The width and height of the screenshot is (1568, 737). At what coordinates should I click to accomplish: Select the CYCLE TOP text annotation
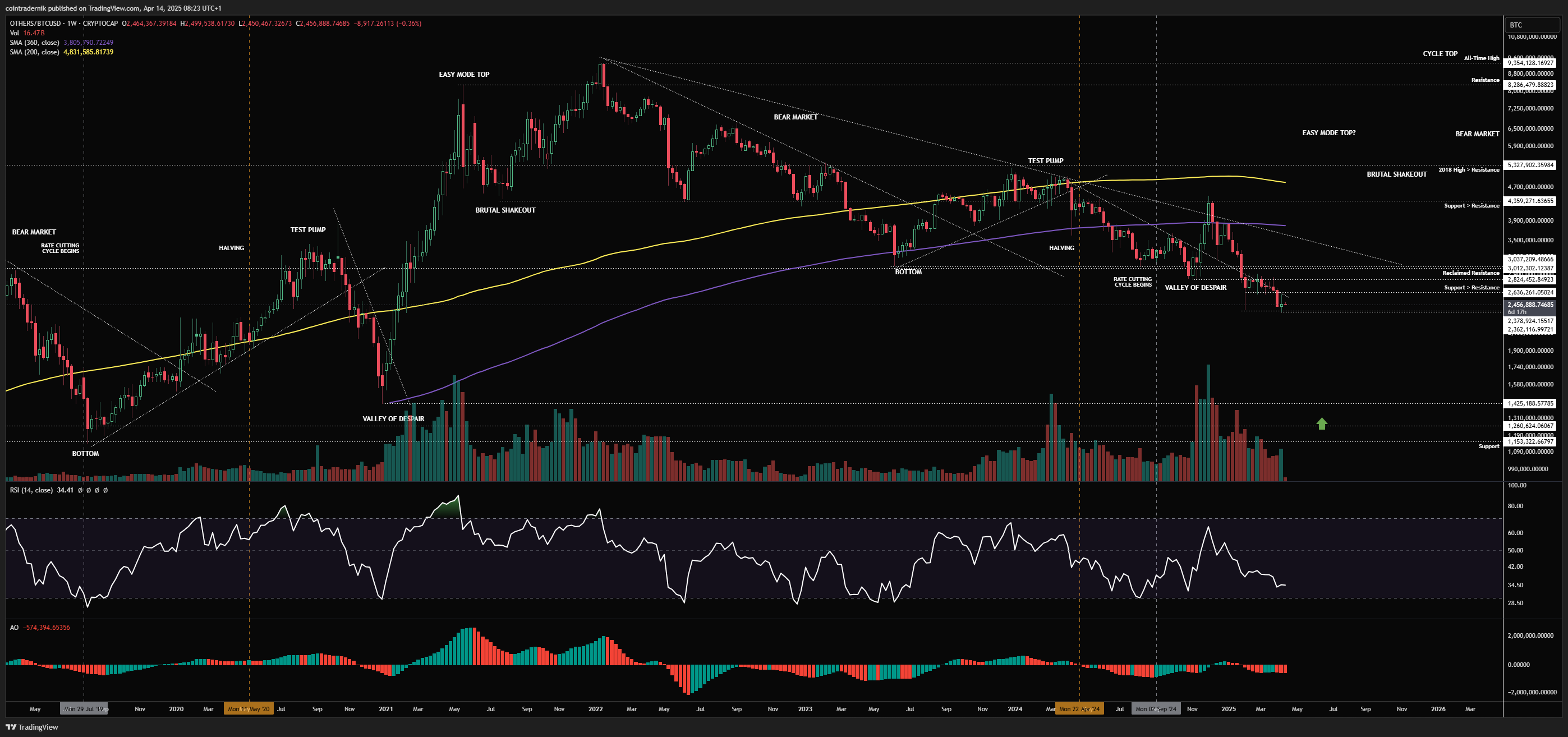click(1440, 53)
